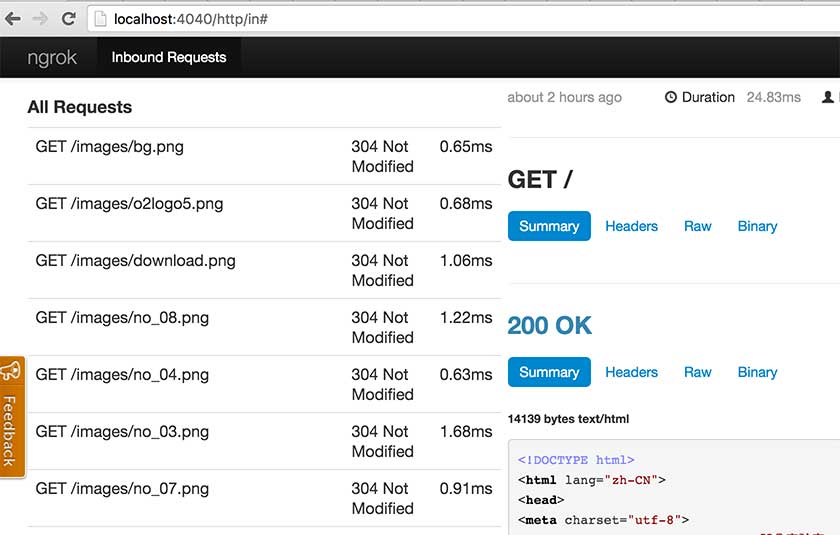Open the Binary tab under 200 OK

[x=757, y=372]
